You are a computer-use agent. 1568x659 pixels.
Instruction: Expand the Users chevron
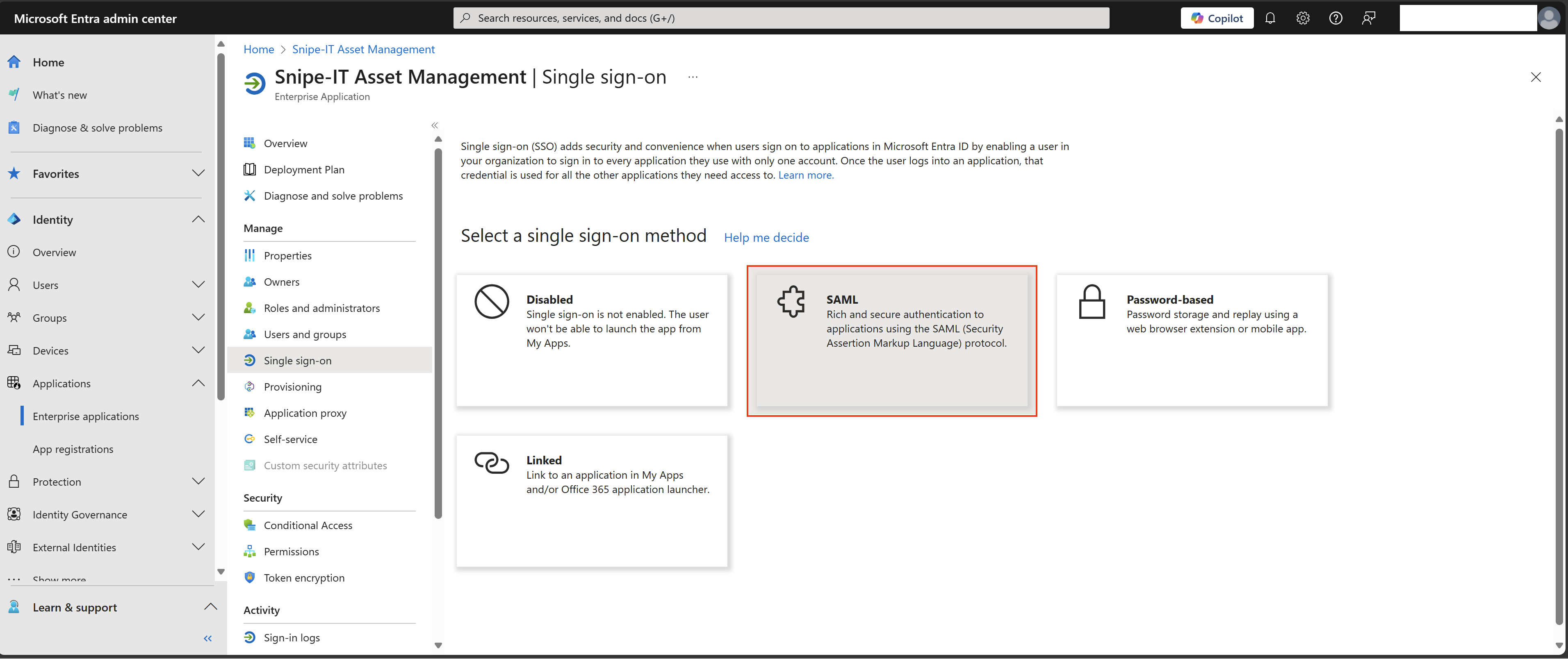[198, 285]
